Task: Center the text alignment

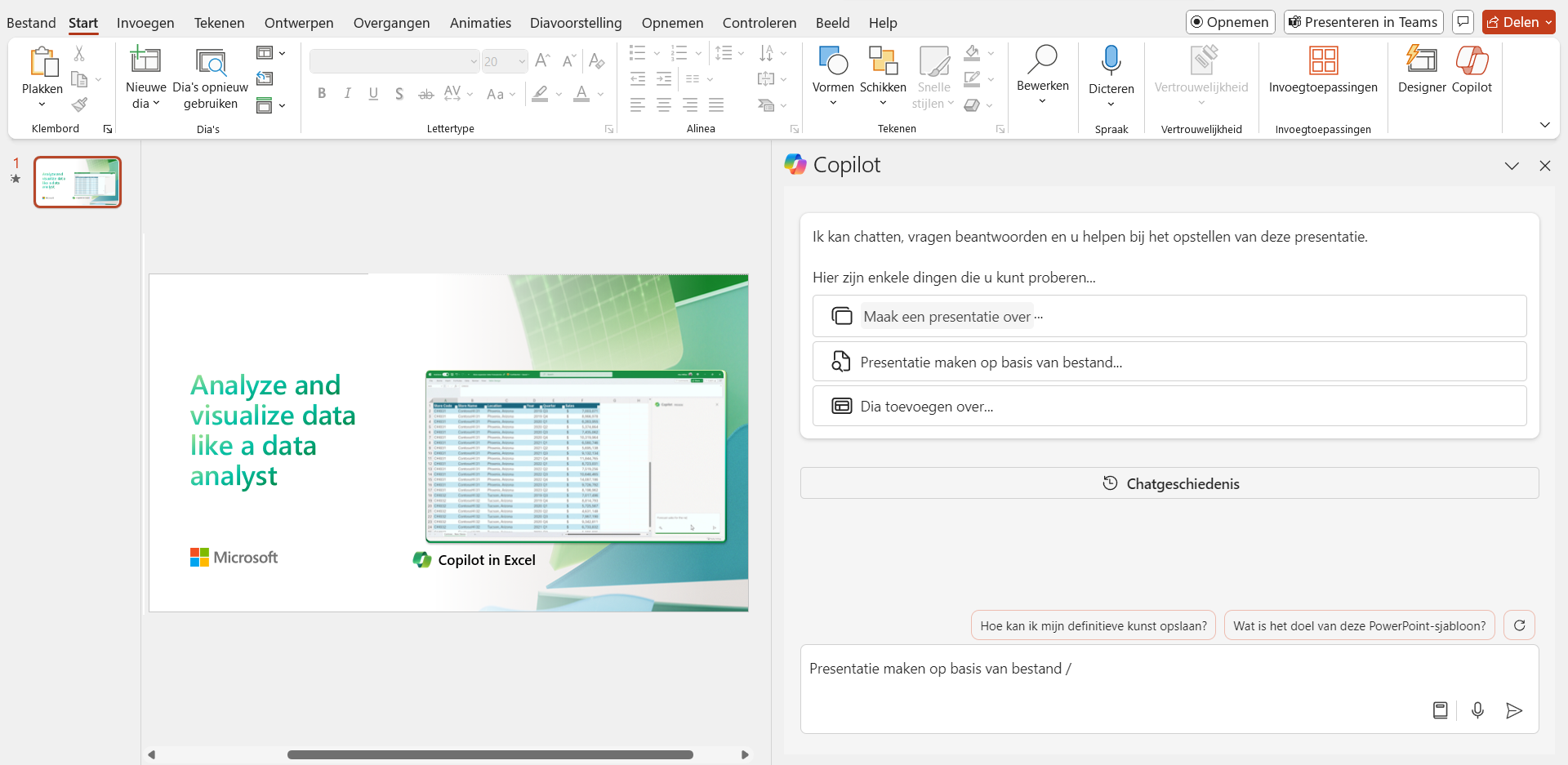Action: coord(664,105)
